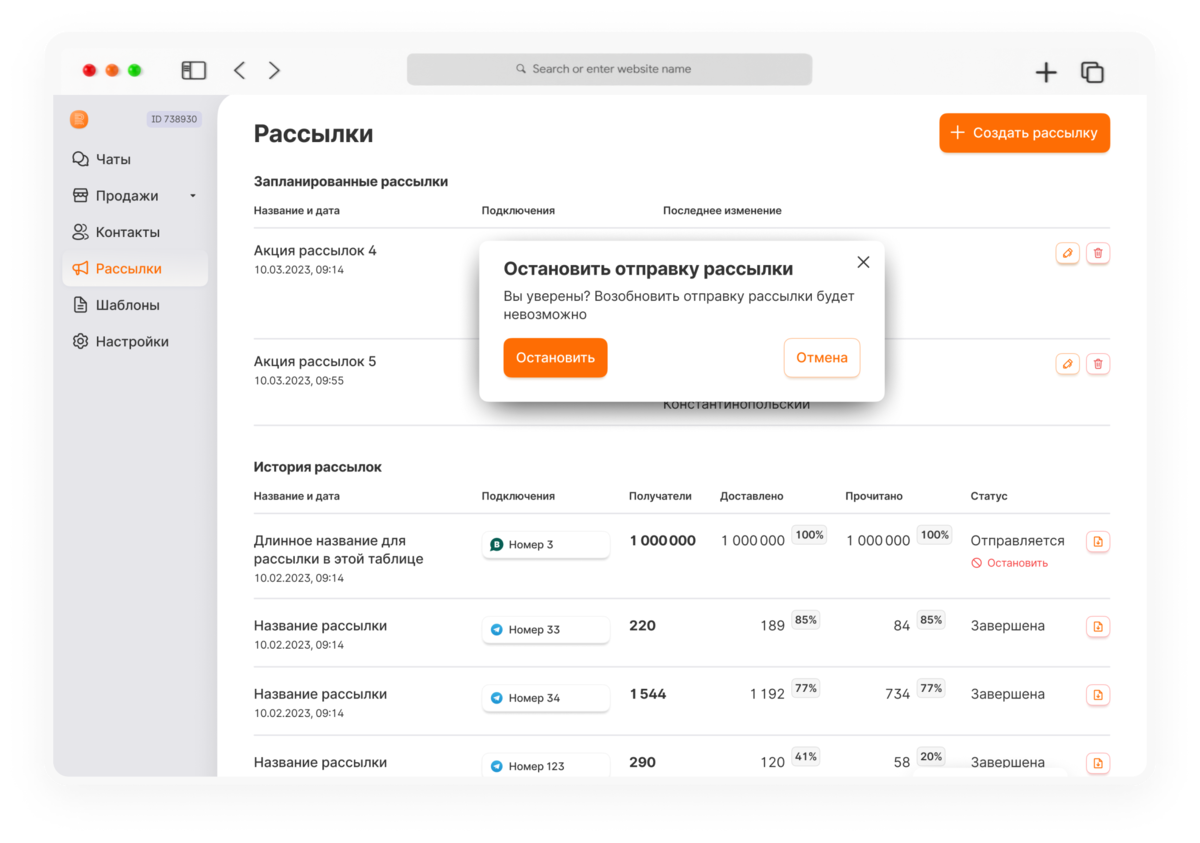Click Длинное название для рассылки row title
Image resolution: width=1200 pixels, height=843 pixels.
pos(339,549)
